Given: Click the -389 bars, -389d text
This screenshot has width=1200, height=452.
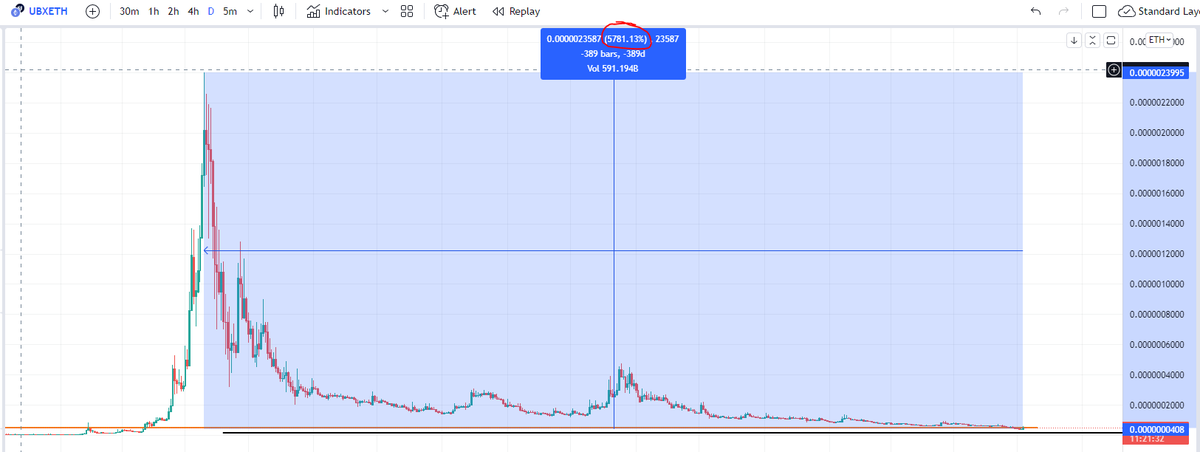Looking at the screenshot, I should [x=613, y=54].
